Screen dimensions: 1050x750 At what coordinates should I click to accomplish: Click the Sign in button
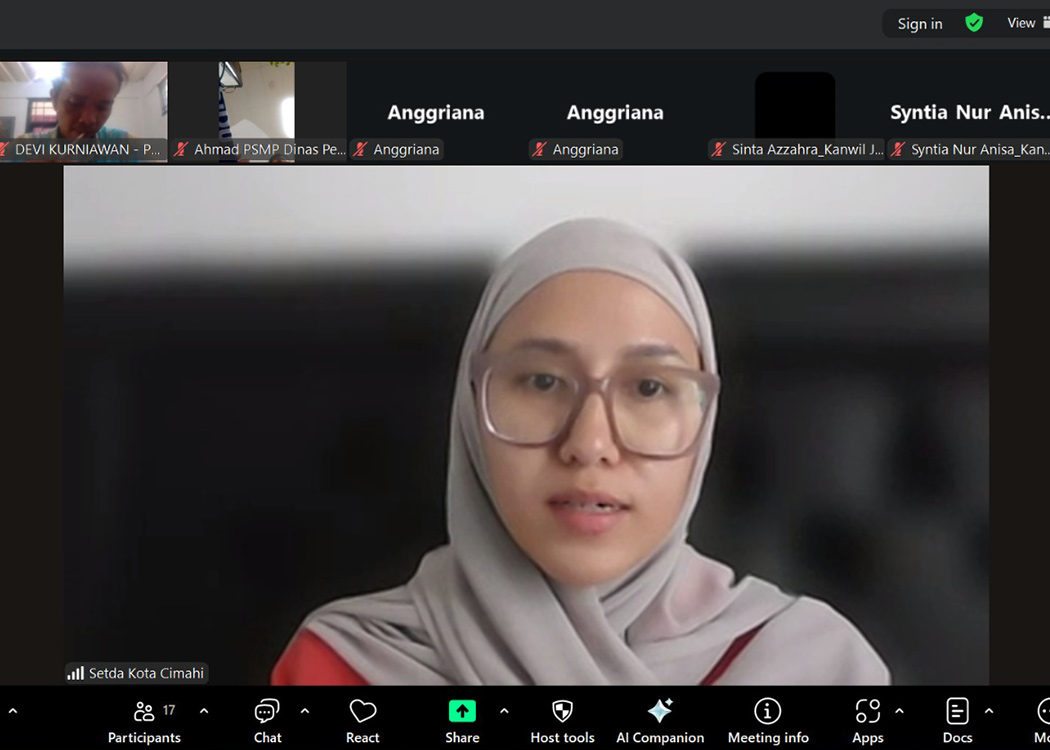click(919, 24)
